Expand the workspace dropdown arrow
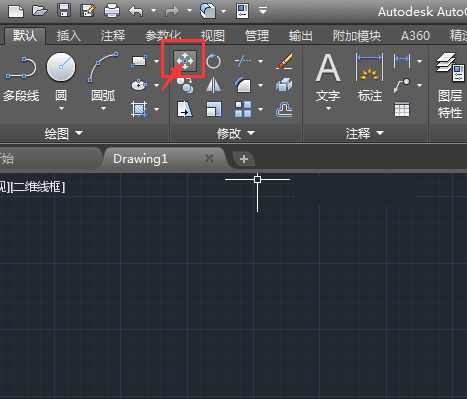This screenshot has width=467, height=399. tap(223, 12)
